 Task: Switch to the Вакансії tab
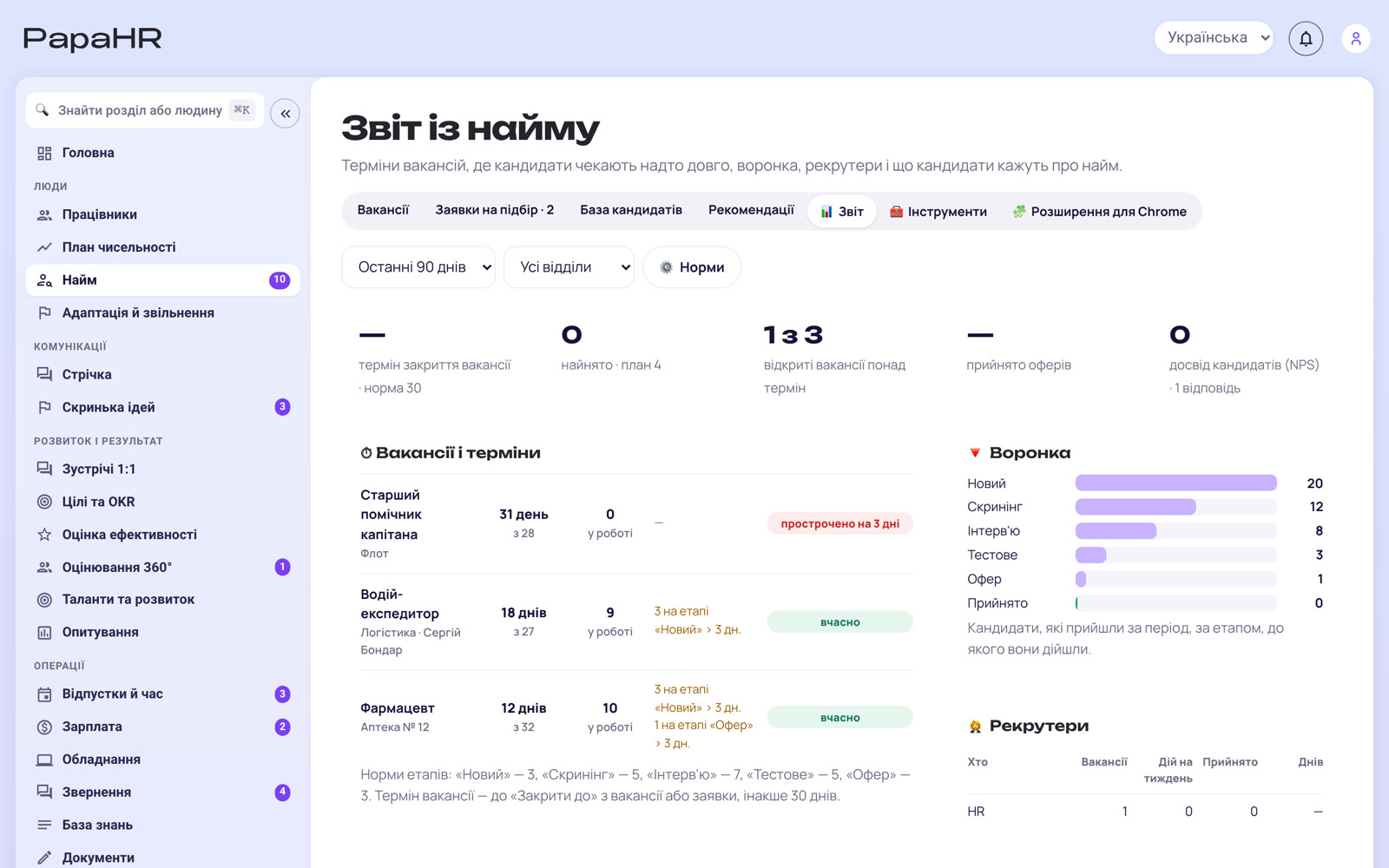(x=383, y=210)
